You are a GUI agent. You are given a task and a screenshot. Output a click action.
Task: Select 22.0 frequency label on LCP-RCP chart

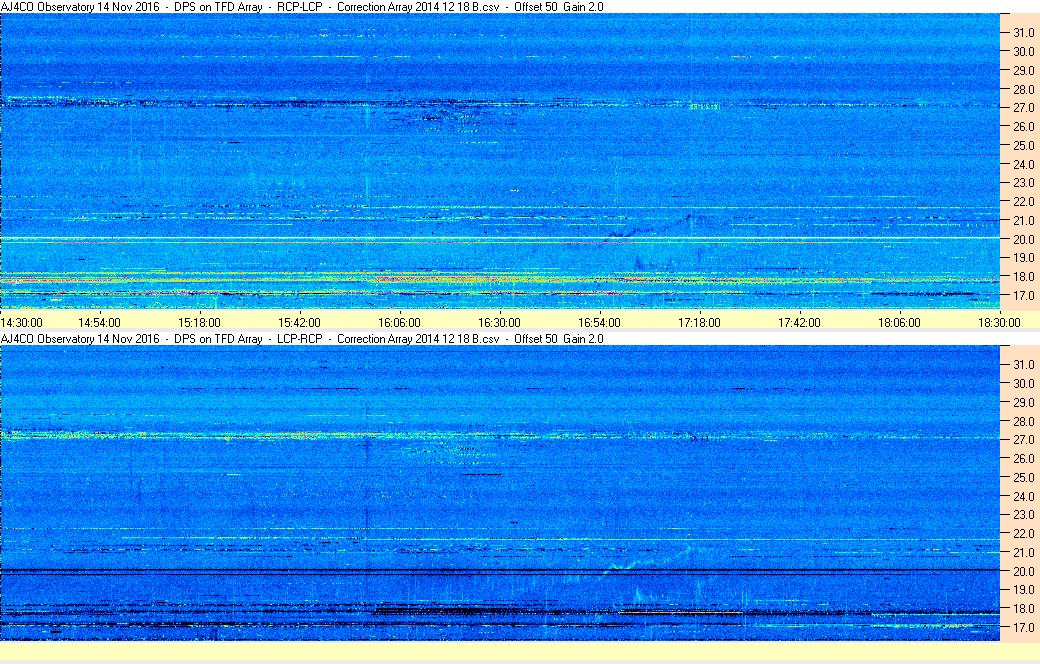point(1023,533)
